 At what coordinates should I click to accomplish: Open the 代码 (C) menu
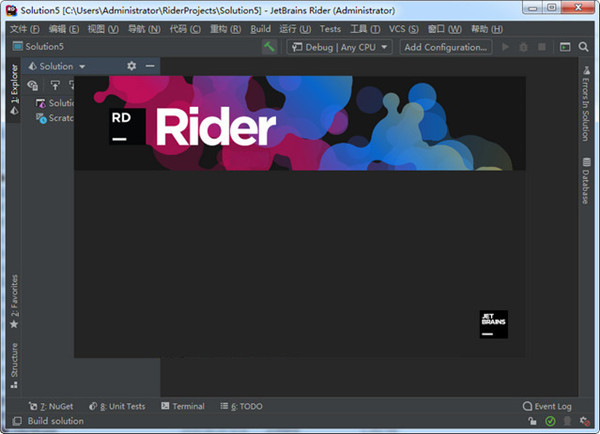pos(185,29)
